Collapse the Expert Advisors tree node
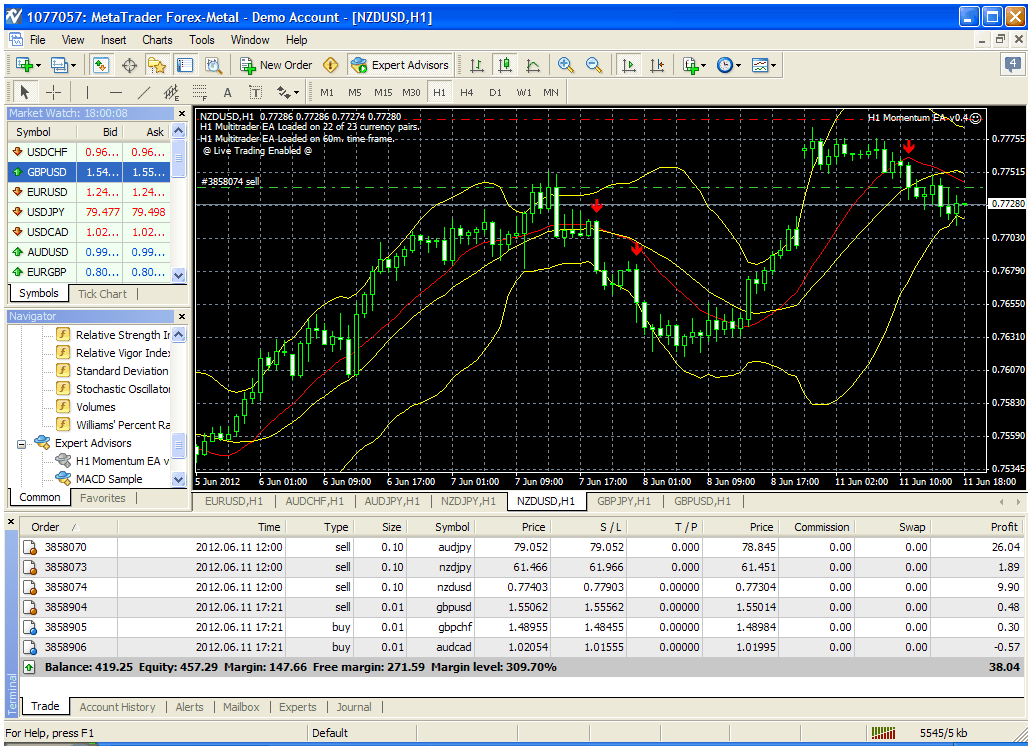The image size is (1032, 746). [x=21, y=444]
